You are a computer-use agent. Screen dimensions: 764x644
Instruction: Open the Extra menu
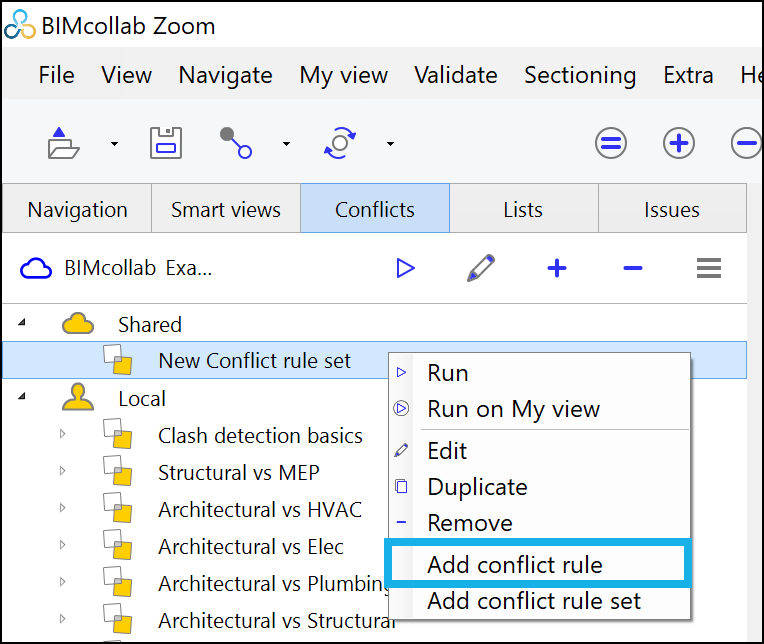pyautogui.click(x=688, y=76)
